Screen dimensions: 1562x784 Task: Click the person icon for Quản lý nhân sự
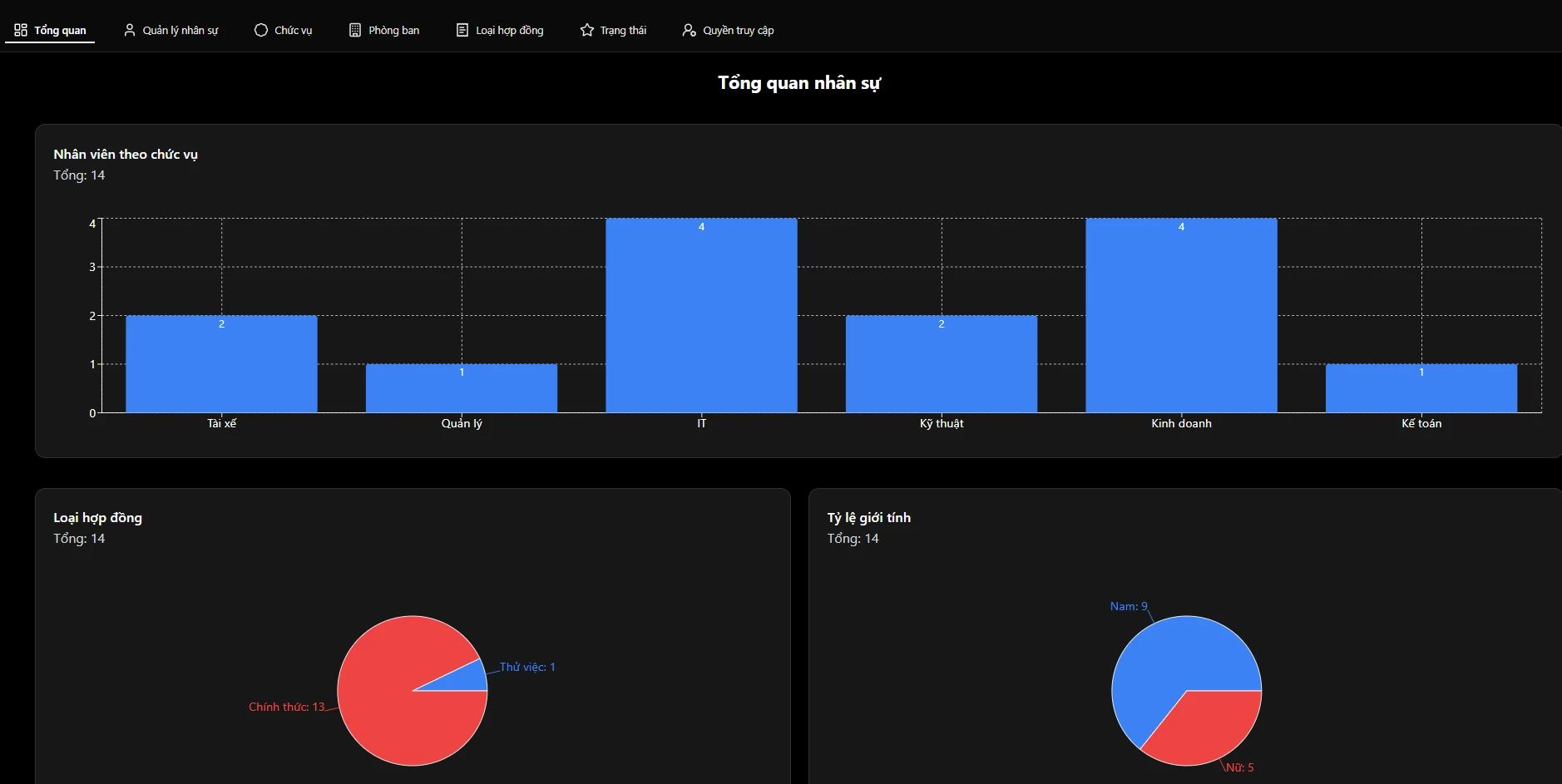pyautogui.click(x=130, y=30)
